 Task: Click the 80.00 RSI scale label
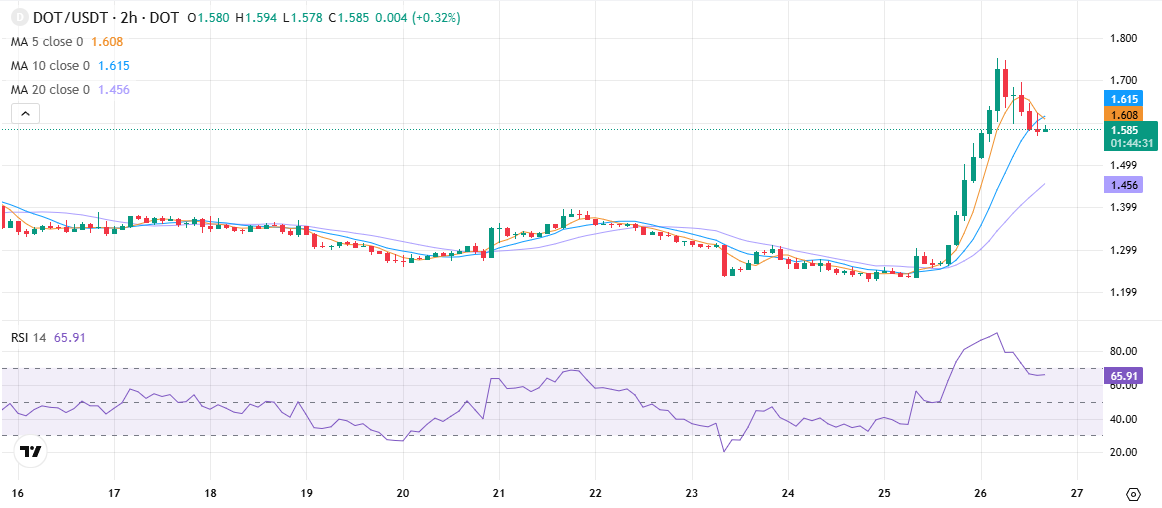pyautogui.click(x=1122, y=351)
